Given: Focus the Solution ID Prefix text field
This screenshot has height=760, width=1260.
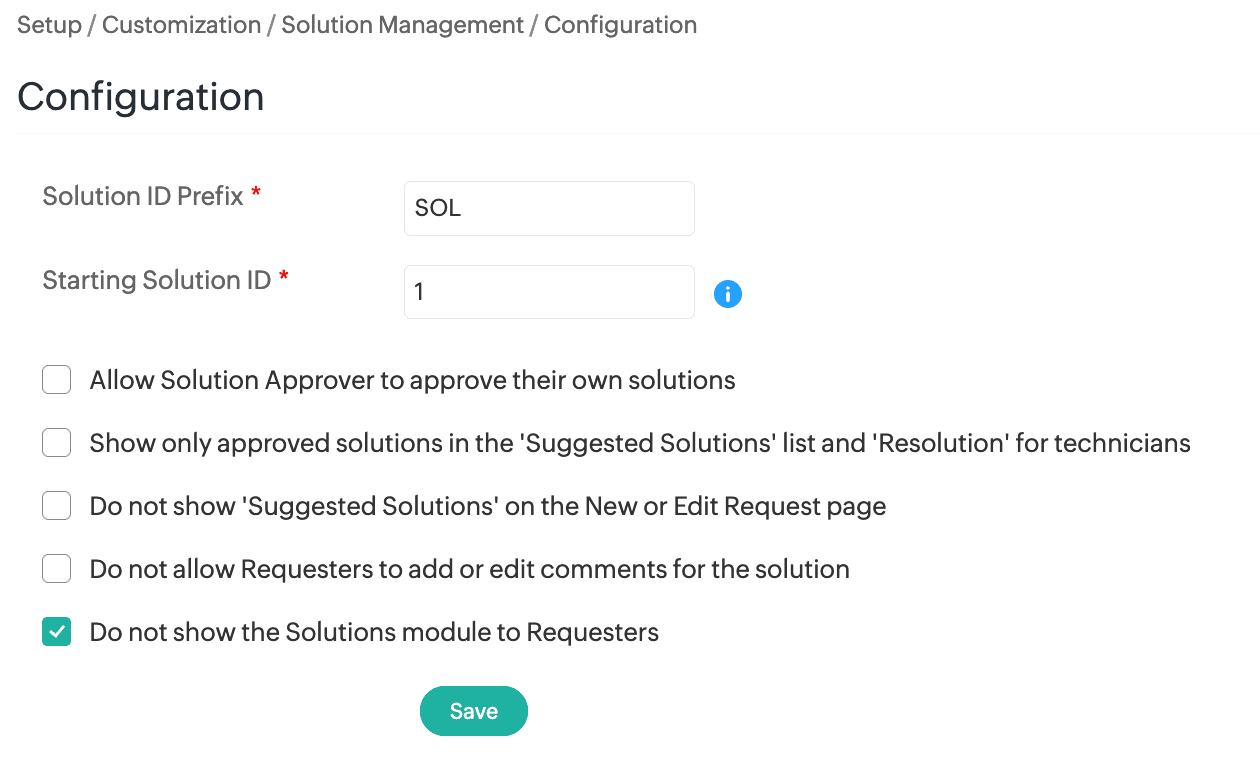Looking at the screenshot, I should (x=549, y=208).
